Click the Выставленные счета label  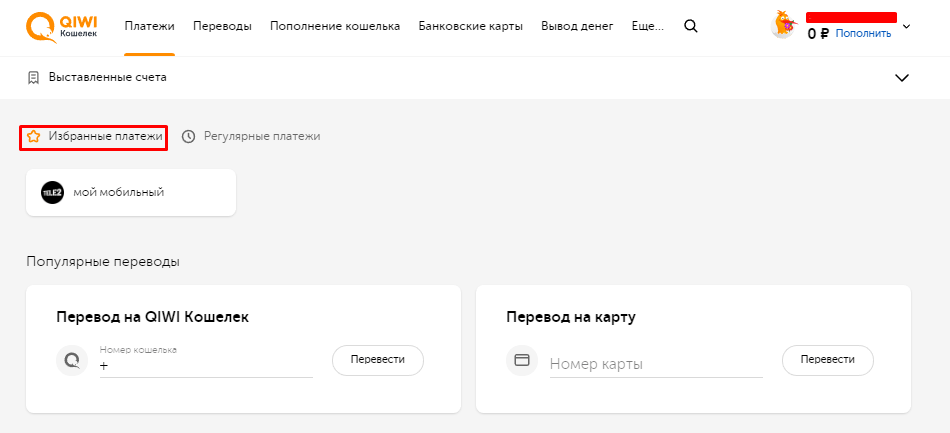pyautogui.click(x=108, y=78)
